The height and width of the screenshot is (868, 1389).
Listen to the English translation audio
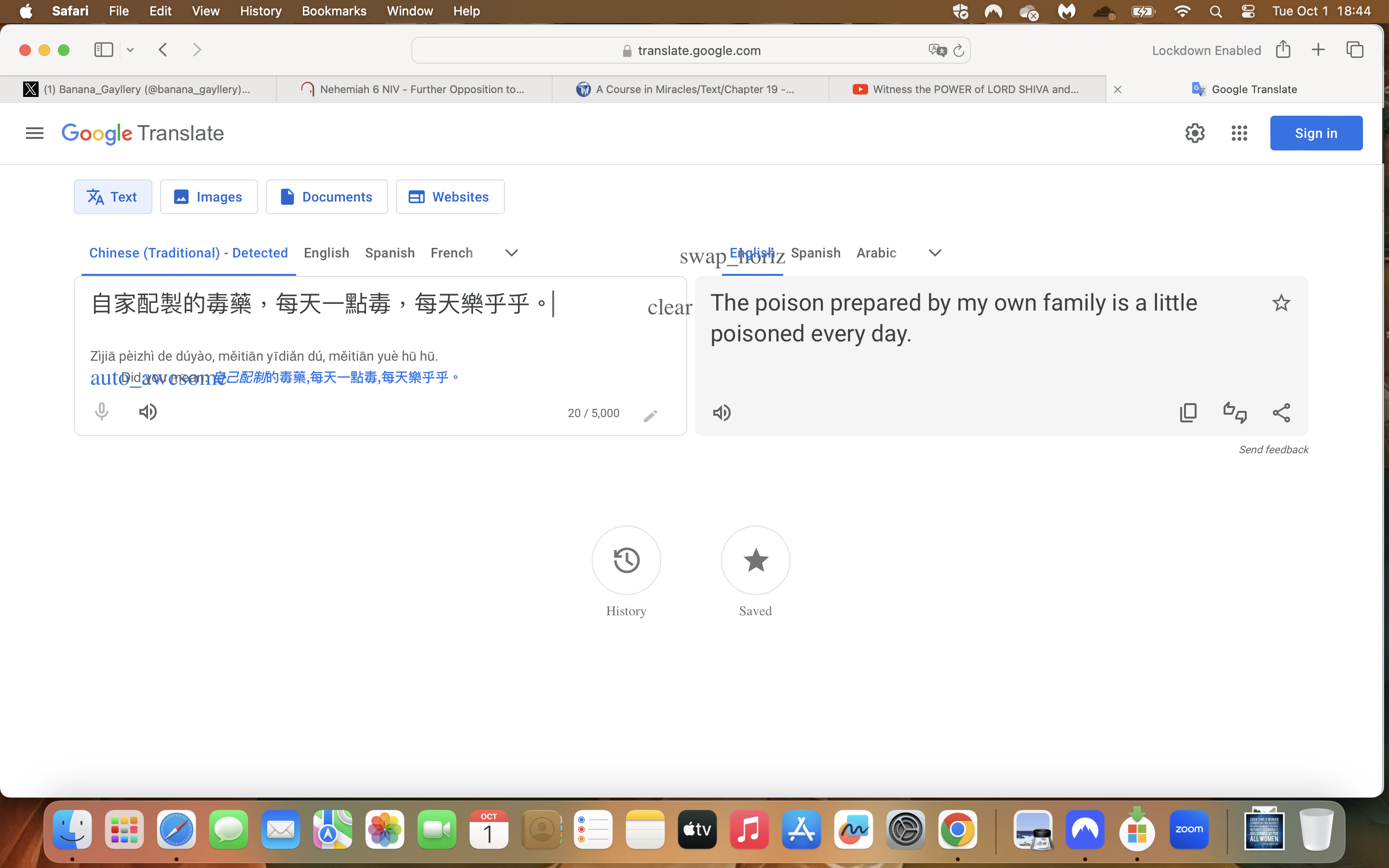tap(722, 413)
